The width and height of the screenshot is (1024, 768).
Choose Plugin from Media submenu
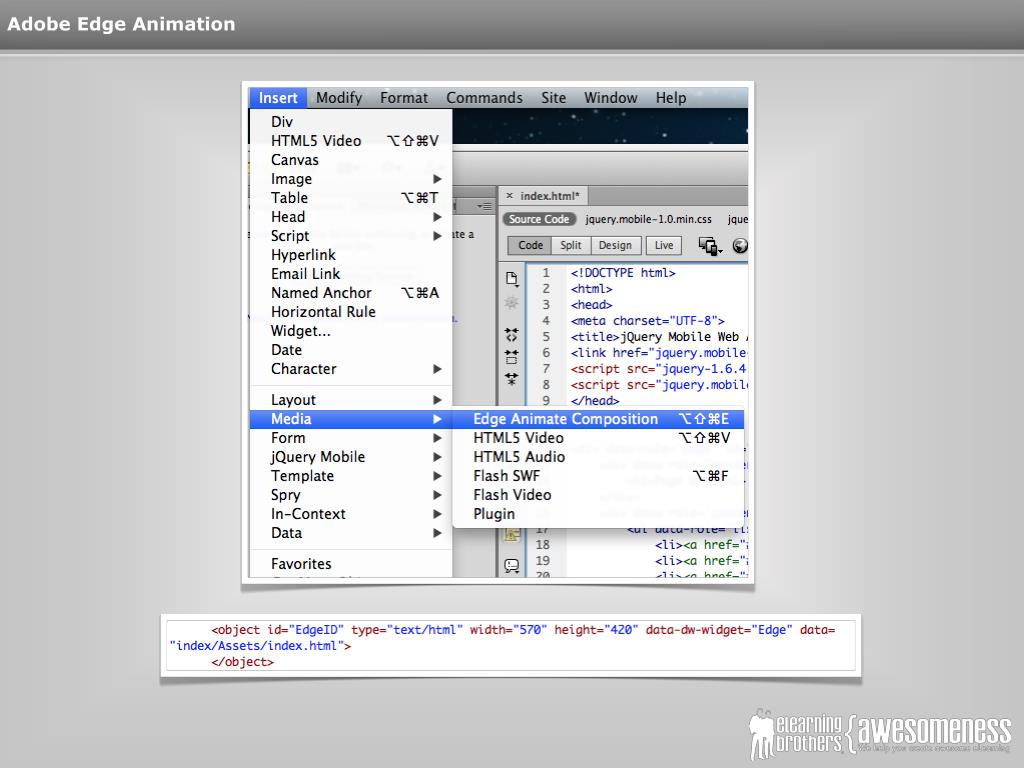point(598,514)
